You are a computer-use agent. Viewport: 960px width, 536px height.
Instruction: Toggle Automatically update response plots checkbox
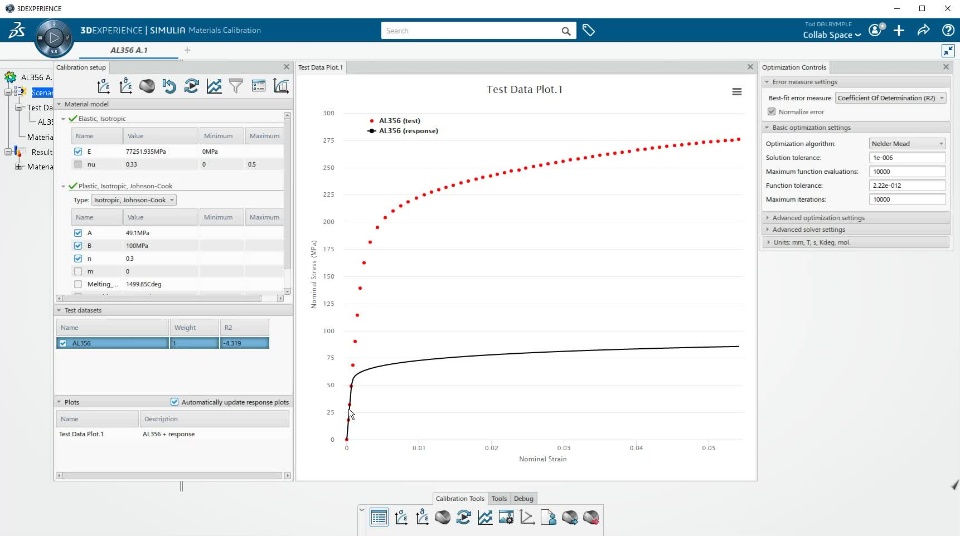[174, 402]
